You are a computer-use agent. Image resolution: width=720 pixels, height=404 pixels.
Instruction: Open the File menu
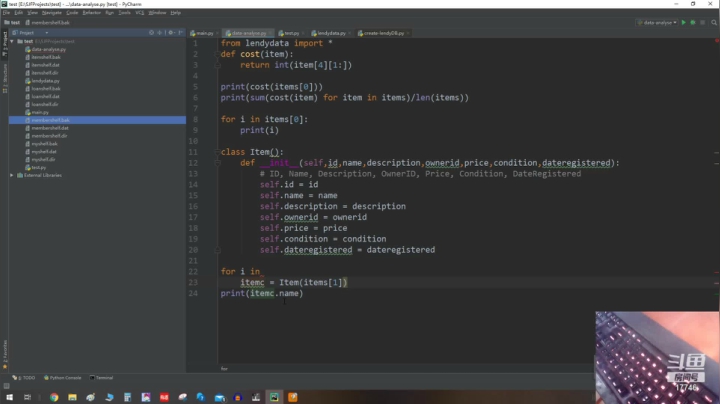click(6, 13)
